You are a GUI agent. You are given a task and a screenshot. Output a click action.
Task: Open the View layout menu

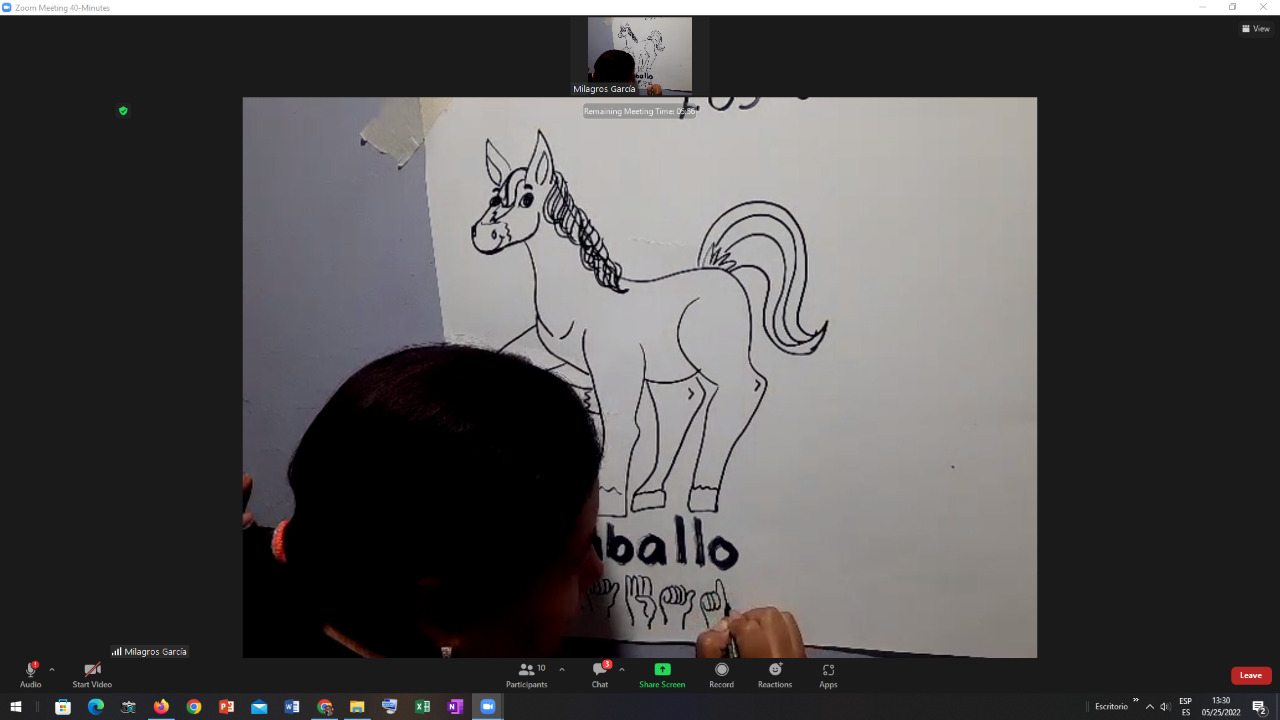pos(1256,29)
